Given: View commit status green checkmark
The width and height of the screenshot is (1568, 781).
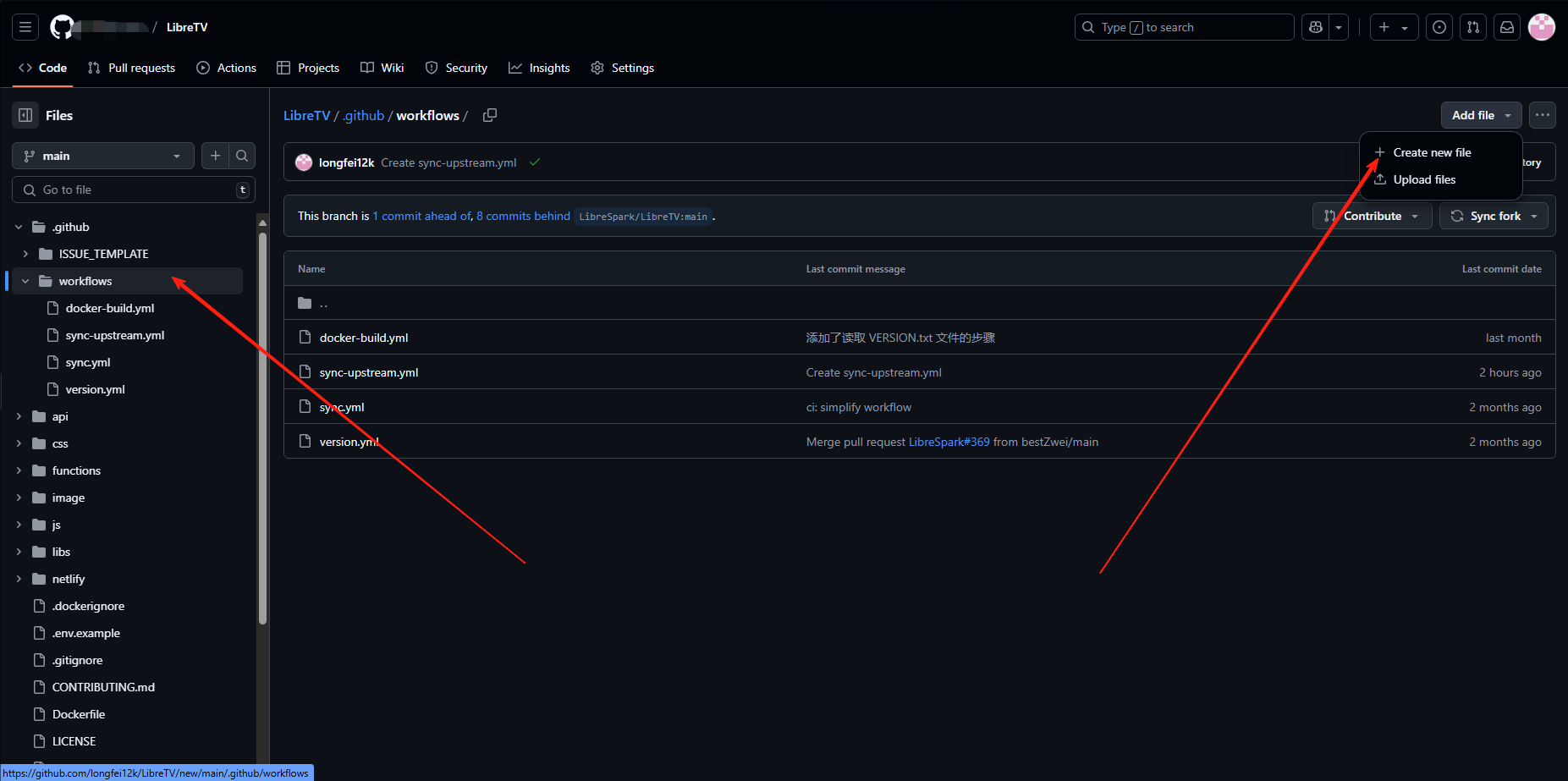Looking at the screenshot, I should pos(535,162).
